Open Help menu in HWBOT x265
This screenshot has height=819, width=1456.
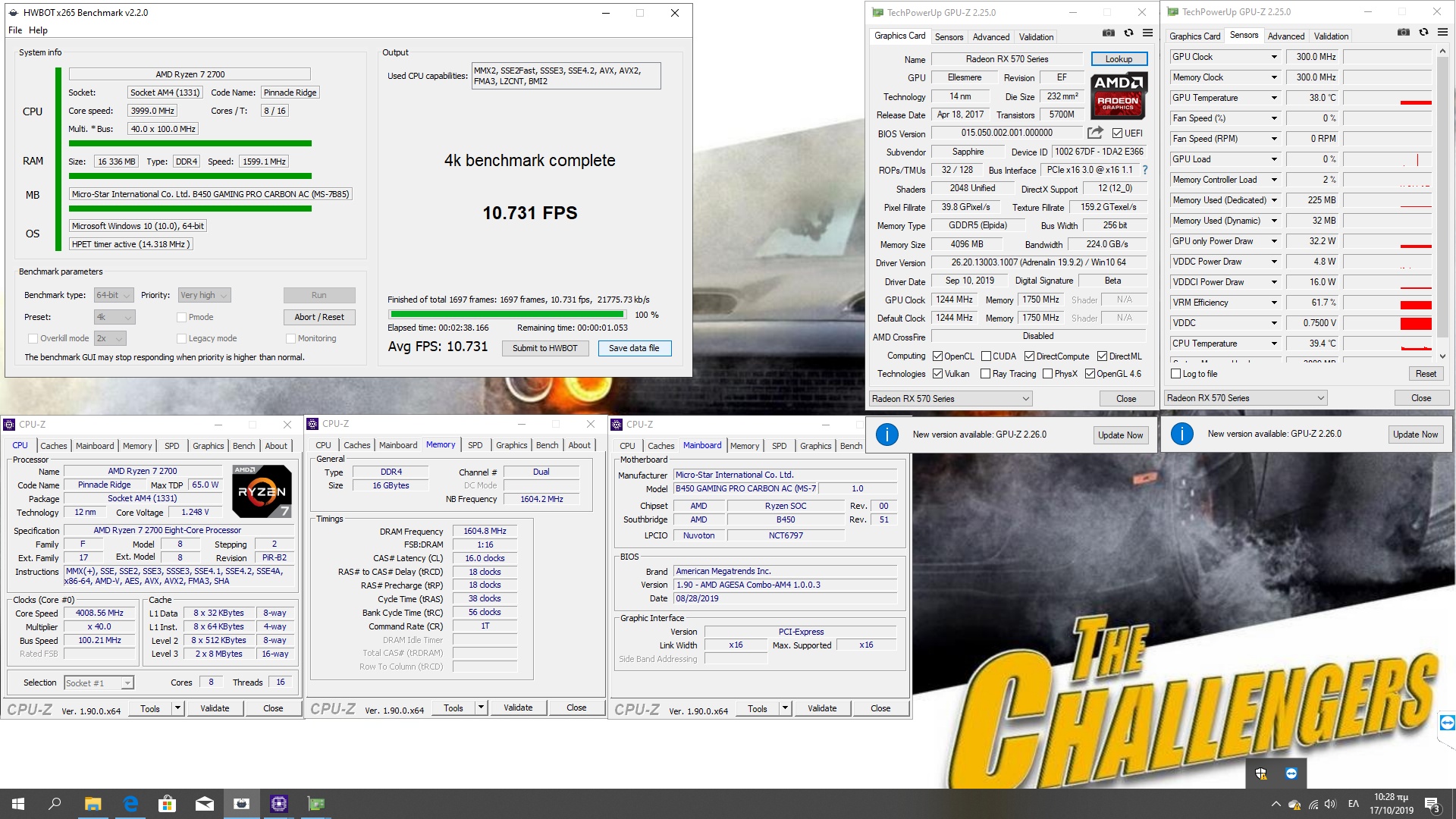tap(38, 30)
